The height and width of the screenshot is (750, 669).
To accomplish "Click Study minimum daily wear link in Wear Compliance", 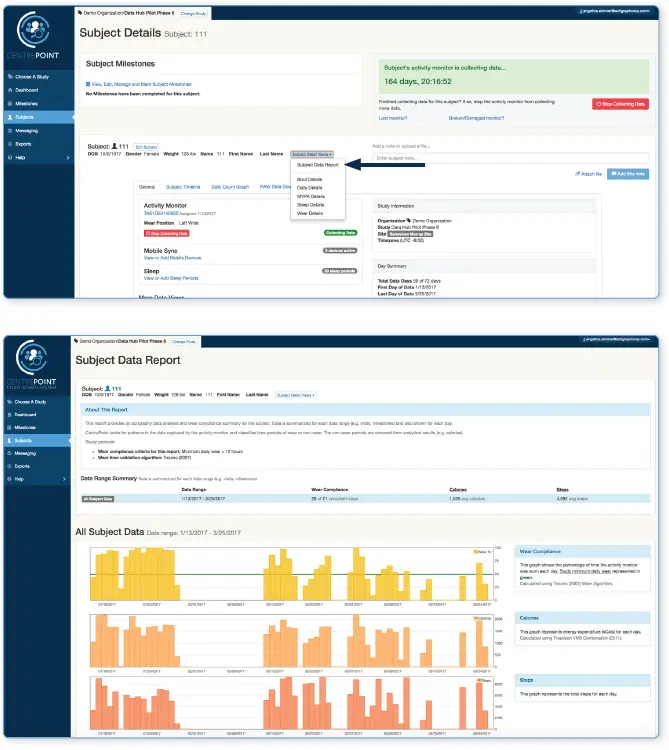I will 585,571.
